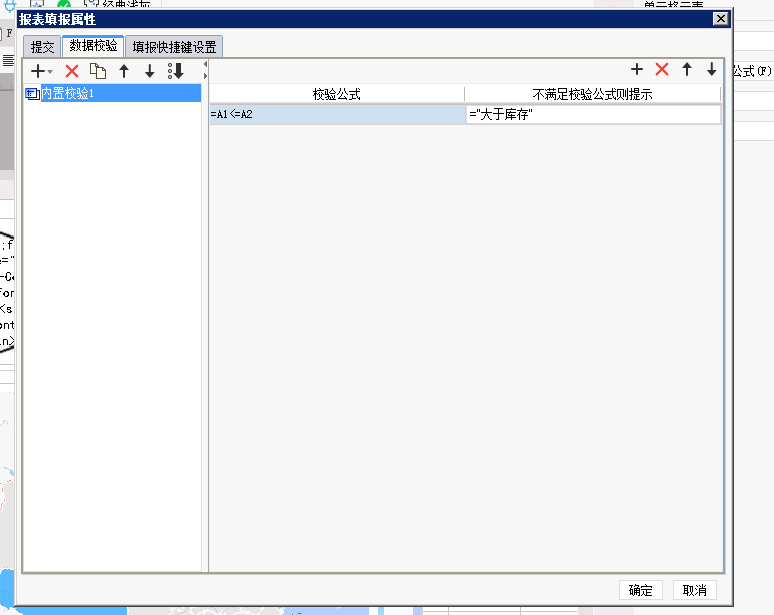
Task: Expand left panel with right-pointing splitter arrow
Action: click(205, 76)
